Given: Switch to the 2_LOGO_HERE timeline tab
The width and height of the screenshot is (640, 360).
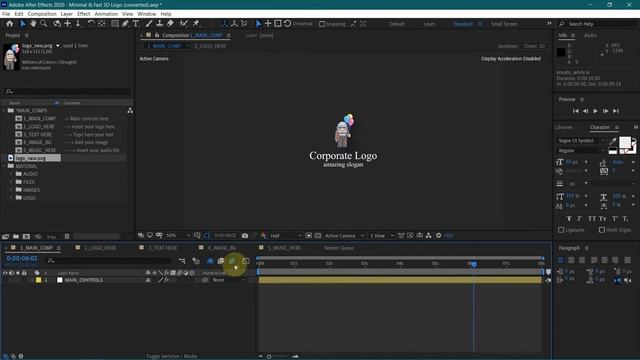Looking at the screenshot, I should [100, 248].
